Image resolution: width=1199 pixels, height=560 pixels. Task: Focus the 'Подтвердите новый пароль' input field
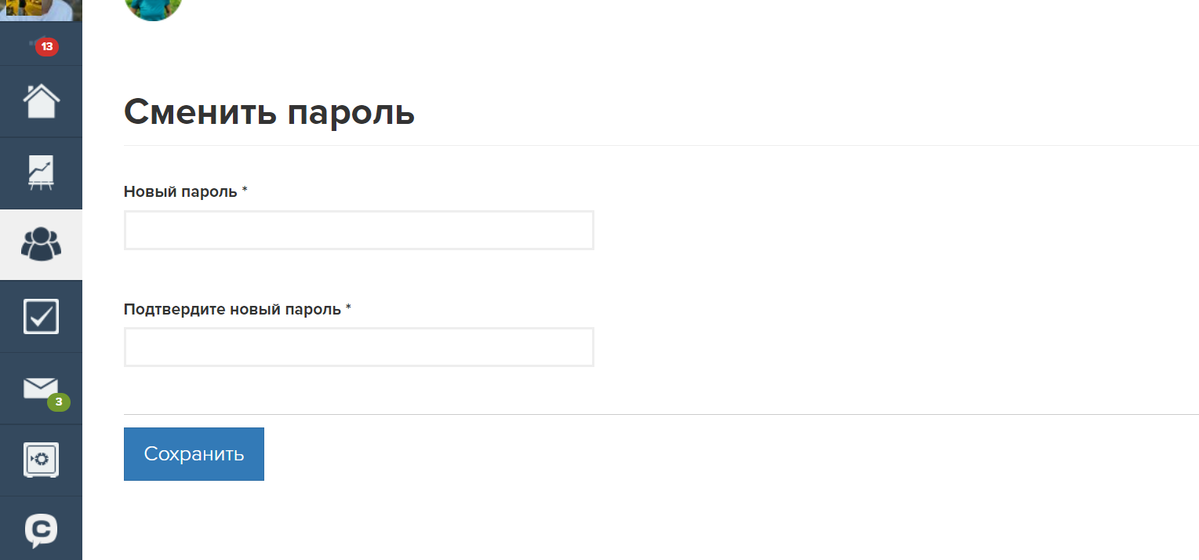[358, 347]
